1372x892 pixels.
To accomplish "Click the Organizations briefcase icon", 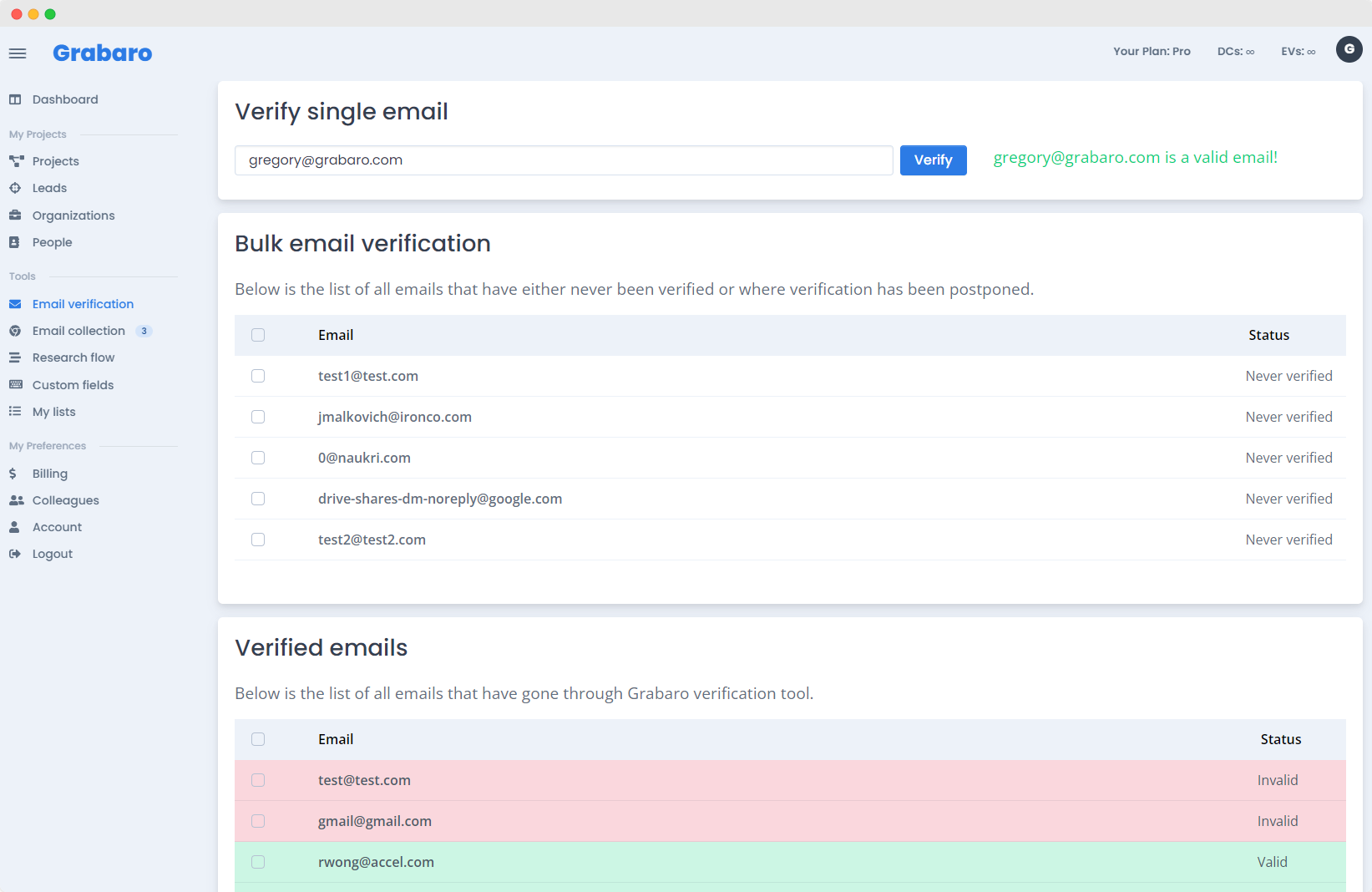I will click(15, 215).
